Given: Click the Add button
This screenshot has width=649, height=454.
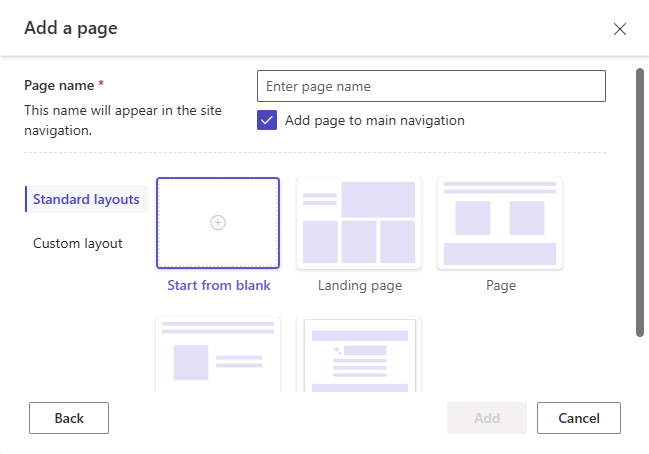Looking at the screenshot, I should pos(487,418).
